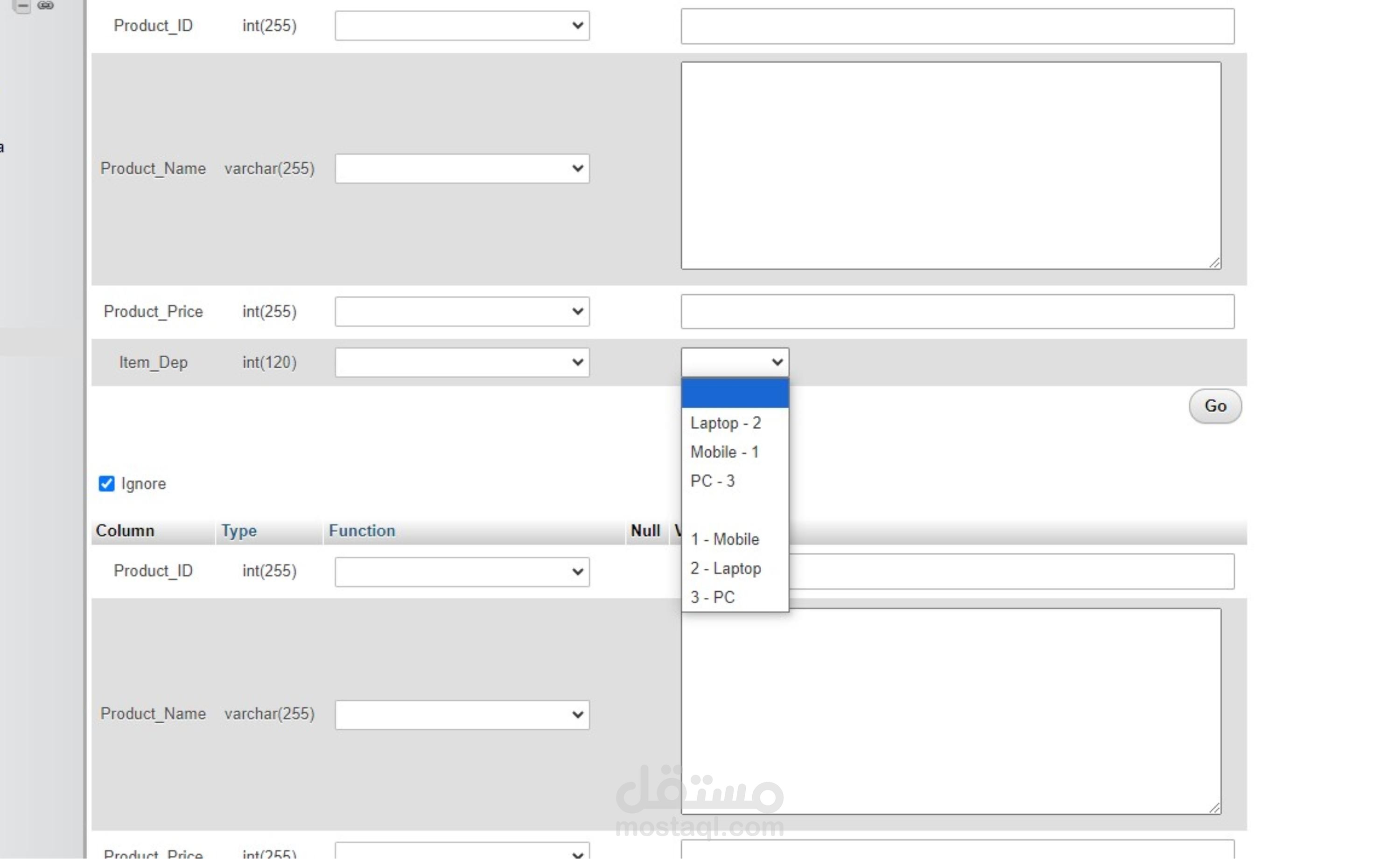
Task: Open function dropdown for first Product_ID row
Action: (462, 26)
